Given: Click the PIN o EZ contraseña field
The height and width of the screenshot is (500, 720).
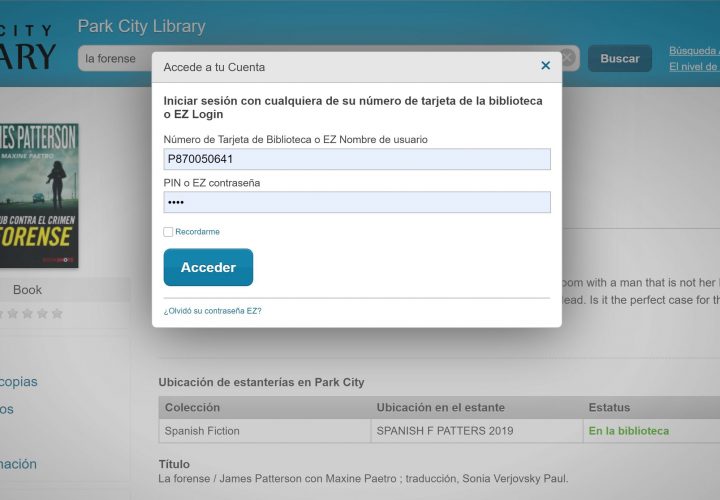Looking at the screenshot, I should tap(357, 202).
